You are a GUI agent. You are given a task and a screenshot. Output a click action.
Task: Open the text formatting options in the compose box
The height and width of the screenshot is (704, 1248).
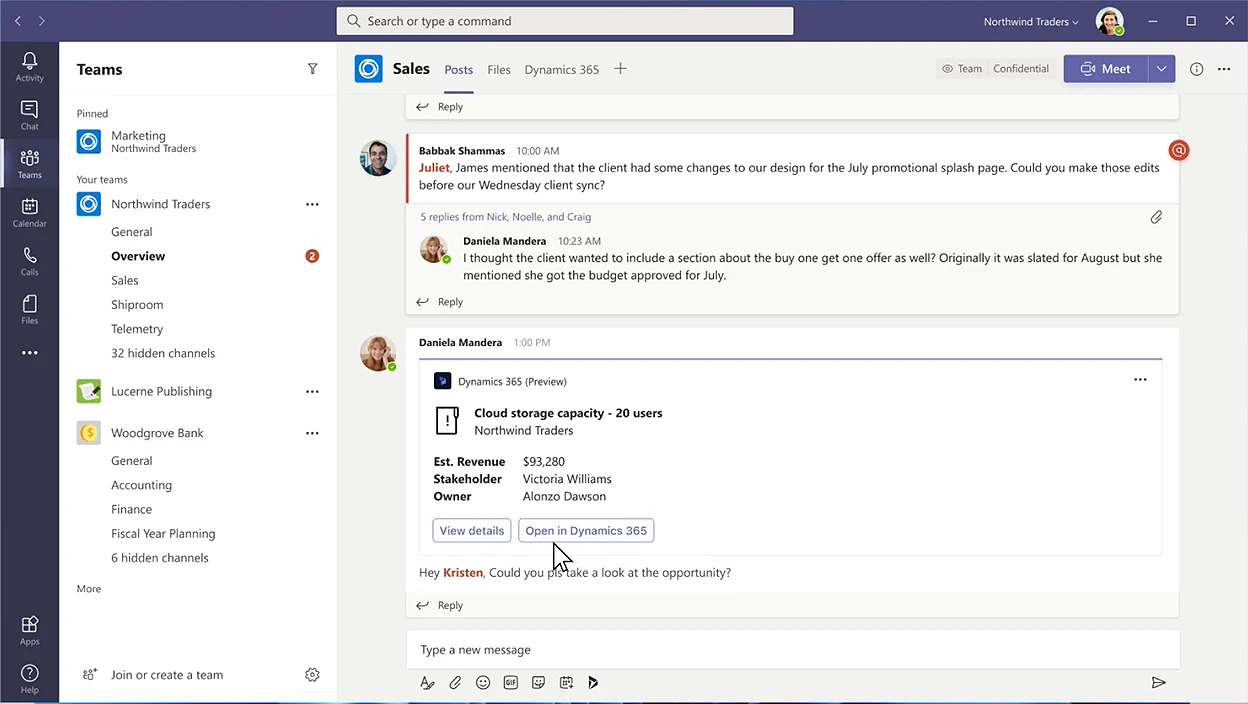point(427,682)
